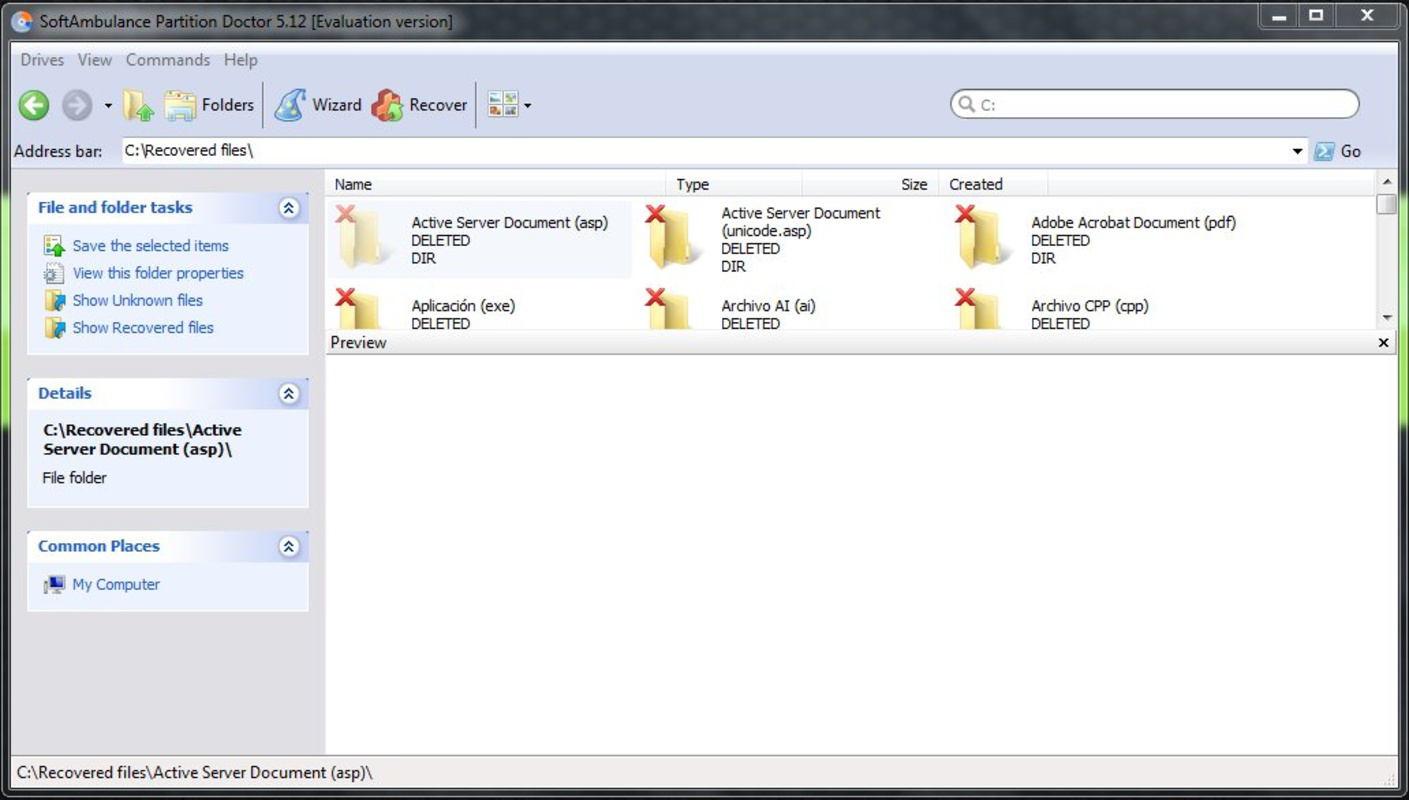
Task: Toggle the Folders pane button
Action: 209,105
